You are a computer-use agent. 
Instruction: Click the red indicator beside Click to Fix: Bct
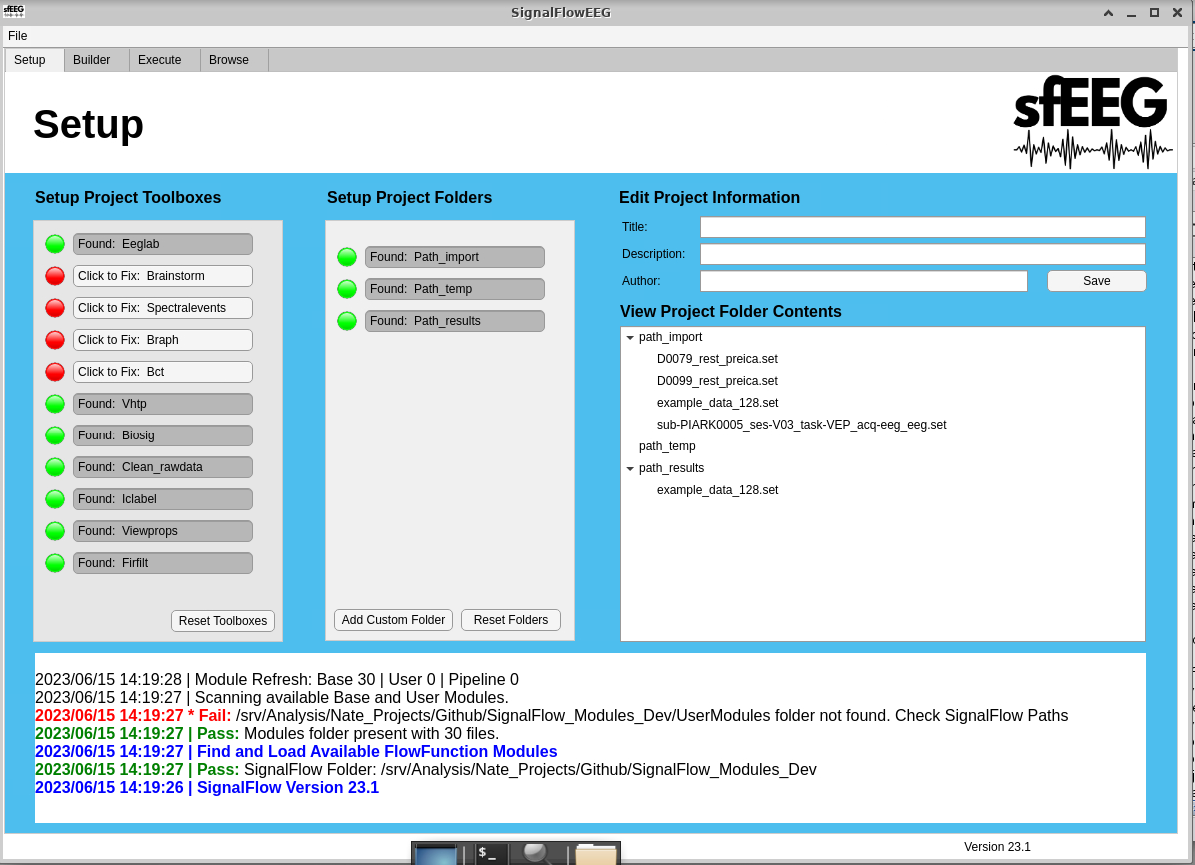tap(55, 372)
